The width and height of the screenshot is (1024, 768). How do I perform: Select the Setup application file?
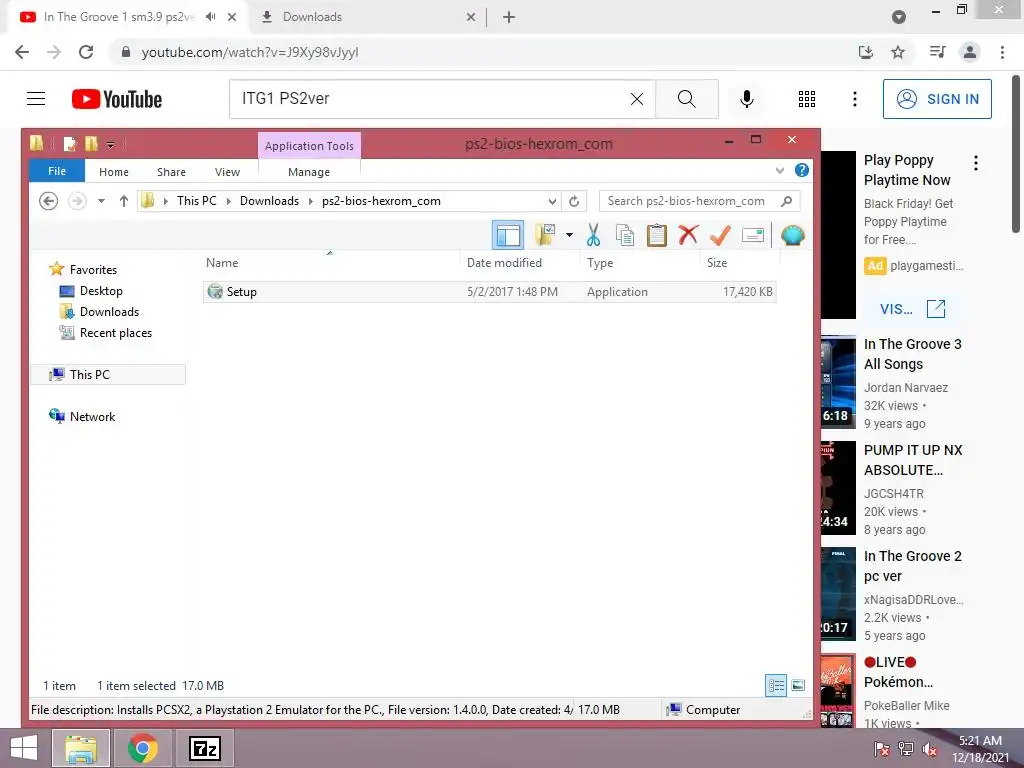[490, 292]
